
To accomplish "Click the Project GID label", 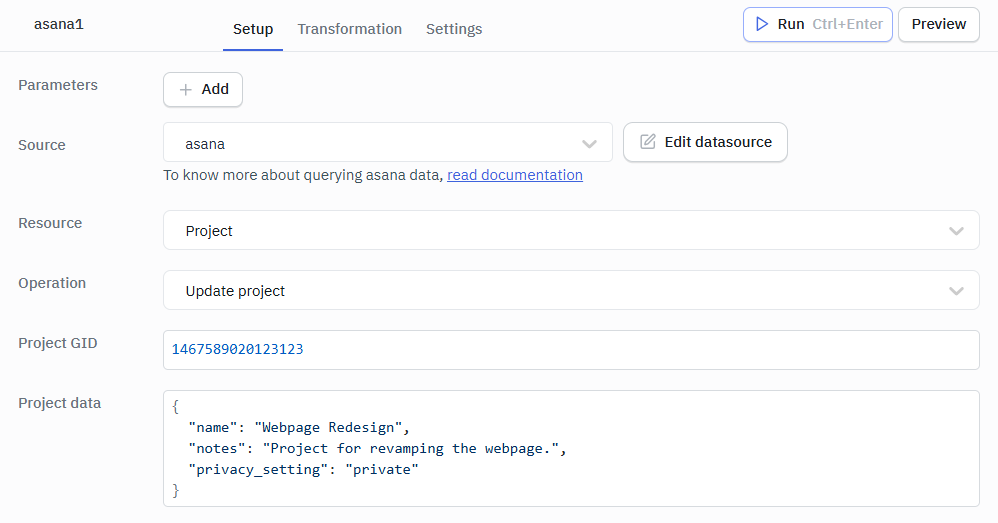I will pos(58,343).
